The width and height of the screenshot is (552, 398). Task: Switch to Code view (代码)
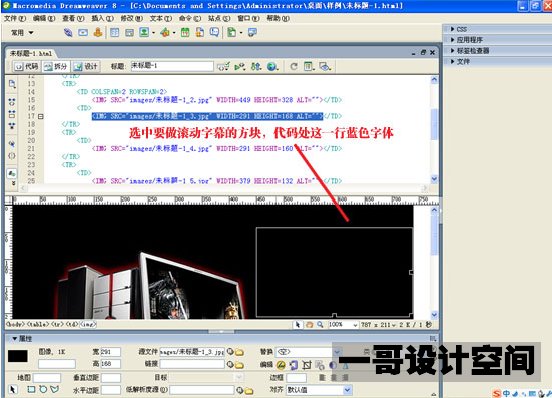point(27,67)
